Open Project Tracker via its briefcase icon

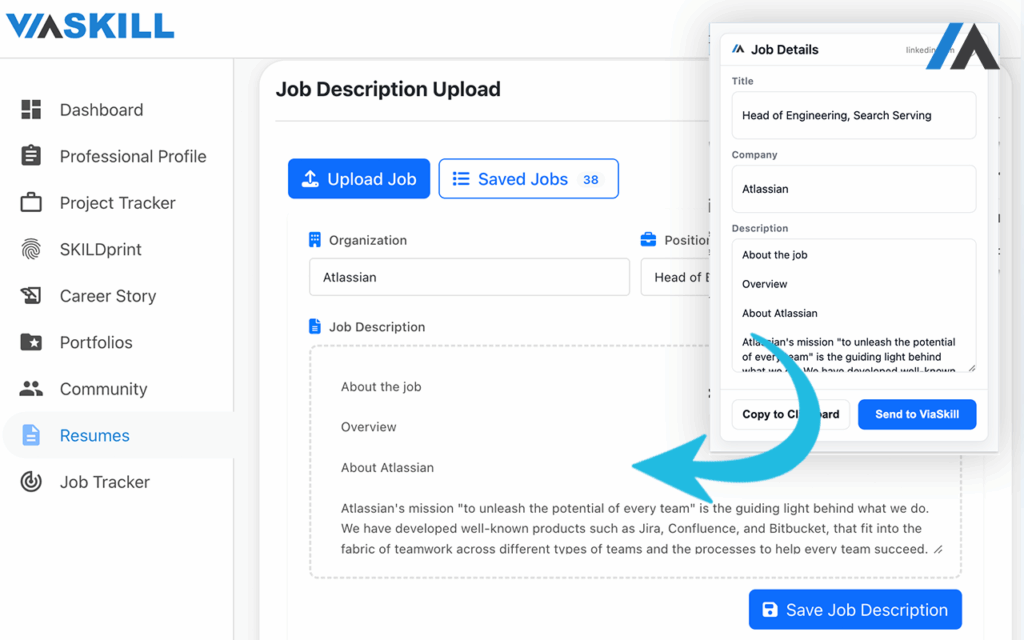(32, 203)
